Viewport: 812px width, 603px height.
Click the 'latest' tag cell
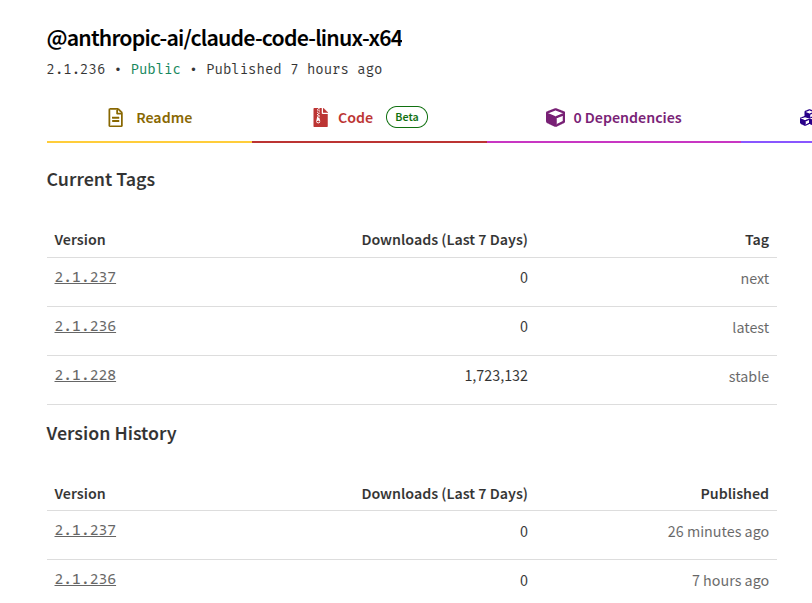pos(750,327)
